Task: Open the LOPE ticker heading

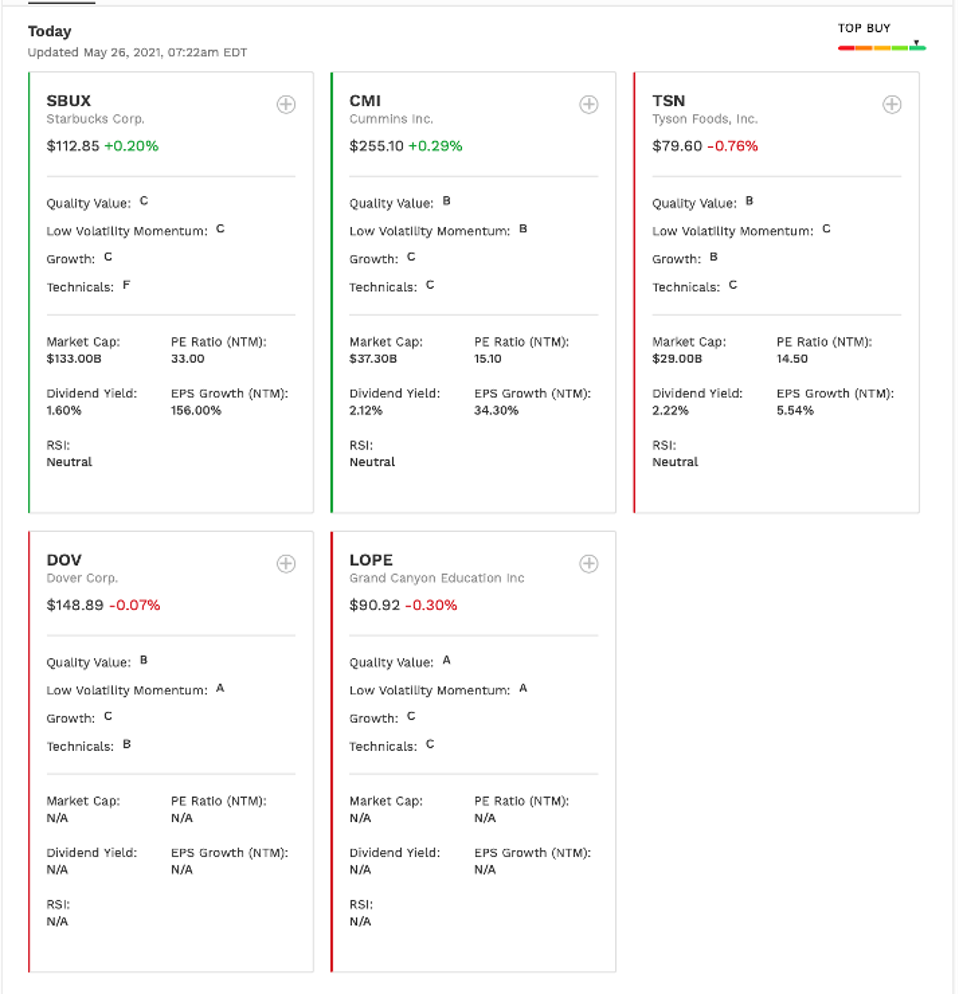Action: point(371,560)
